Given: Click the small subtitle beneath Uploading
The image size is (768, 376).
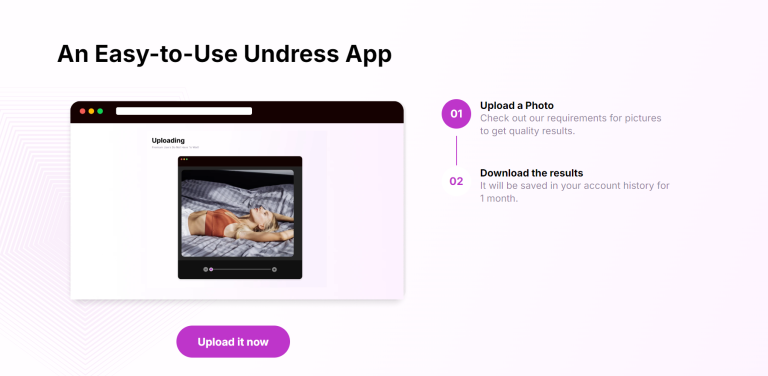Looking at the screenshot, I should 175,147.
